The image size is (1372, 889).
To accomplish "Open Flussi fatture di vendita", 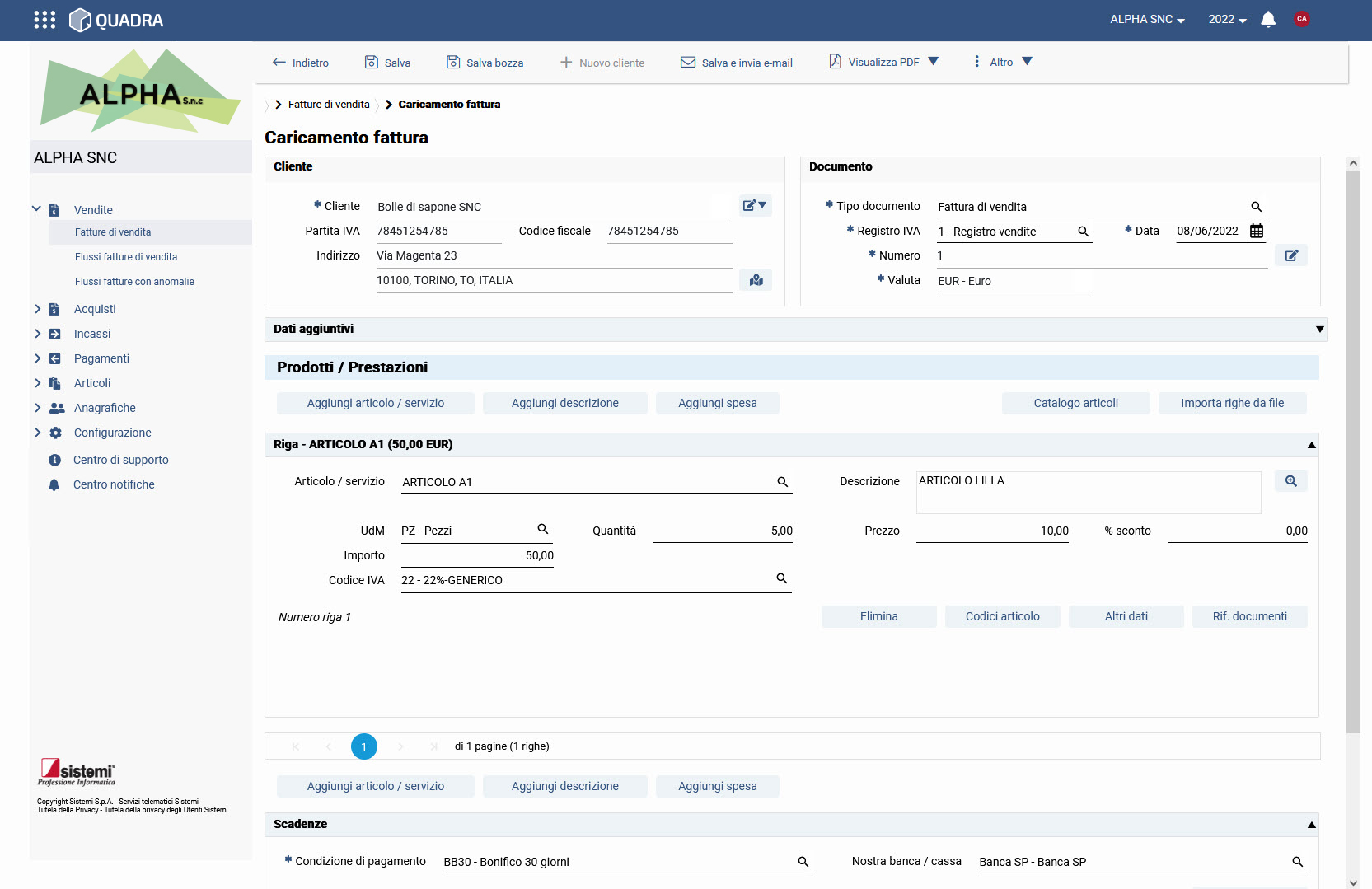I will [126, 257].
